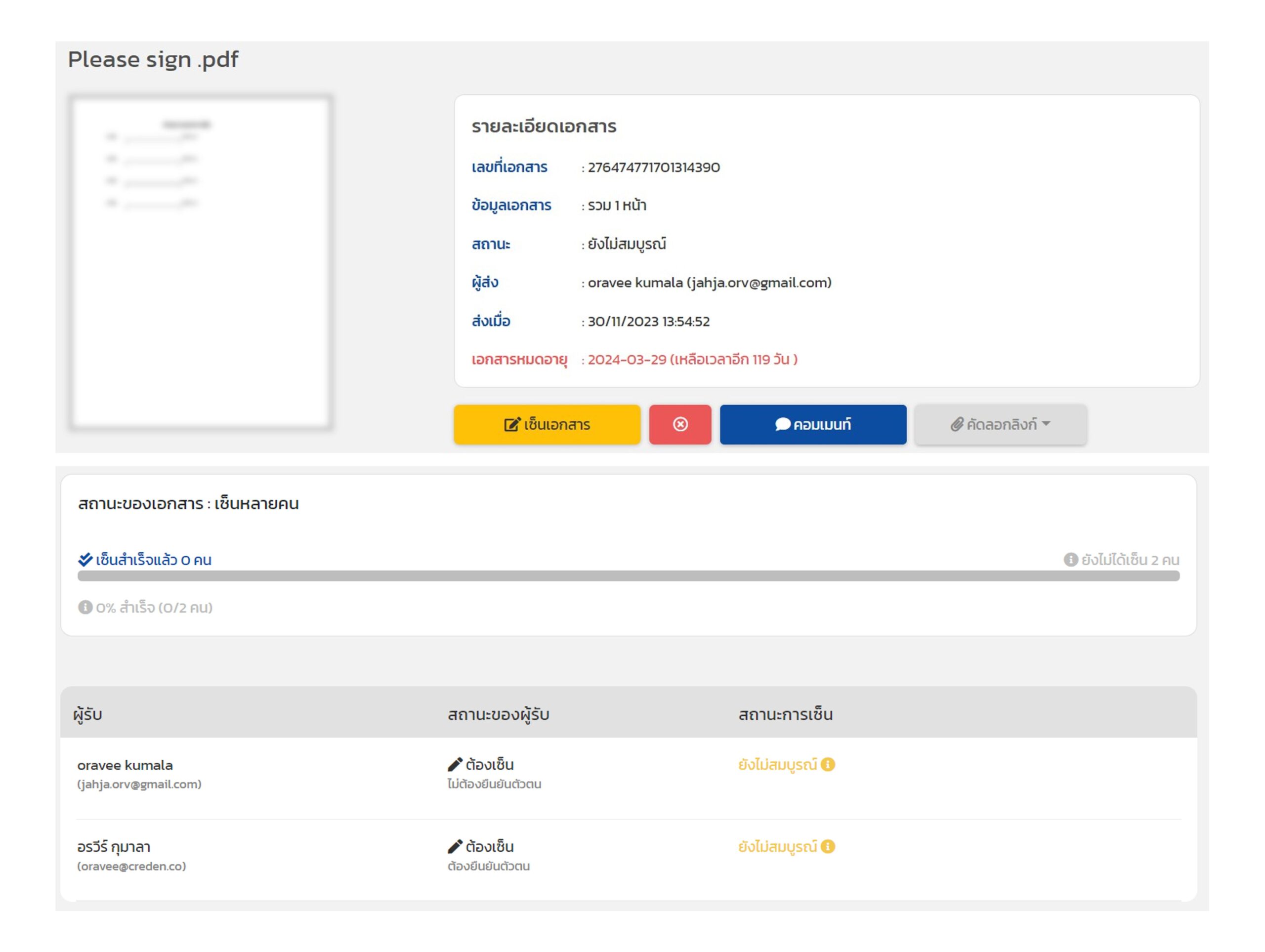Click info icon in oravee kumala status
Screen dimensions: 1265x952
828,764
